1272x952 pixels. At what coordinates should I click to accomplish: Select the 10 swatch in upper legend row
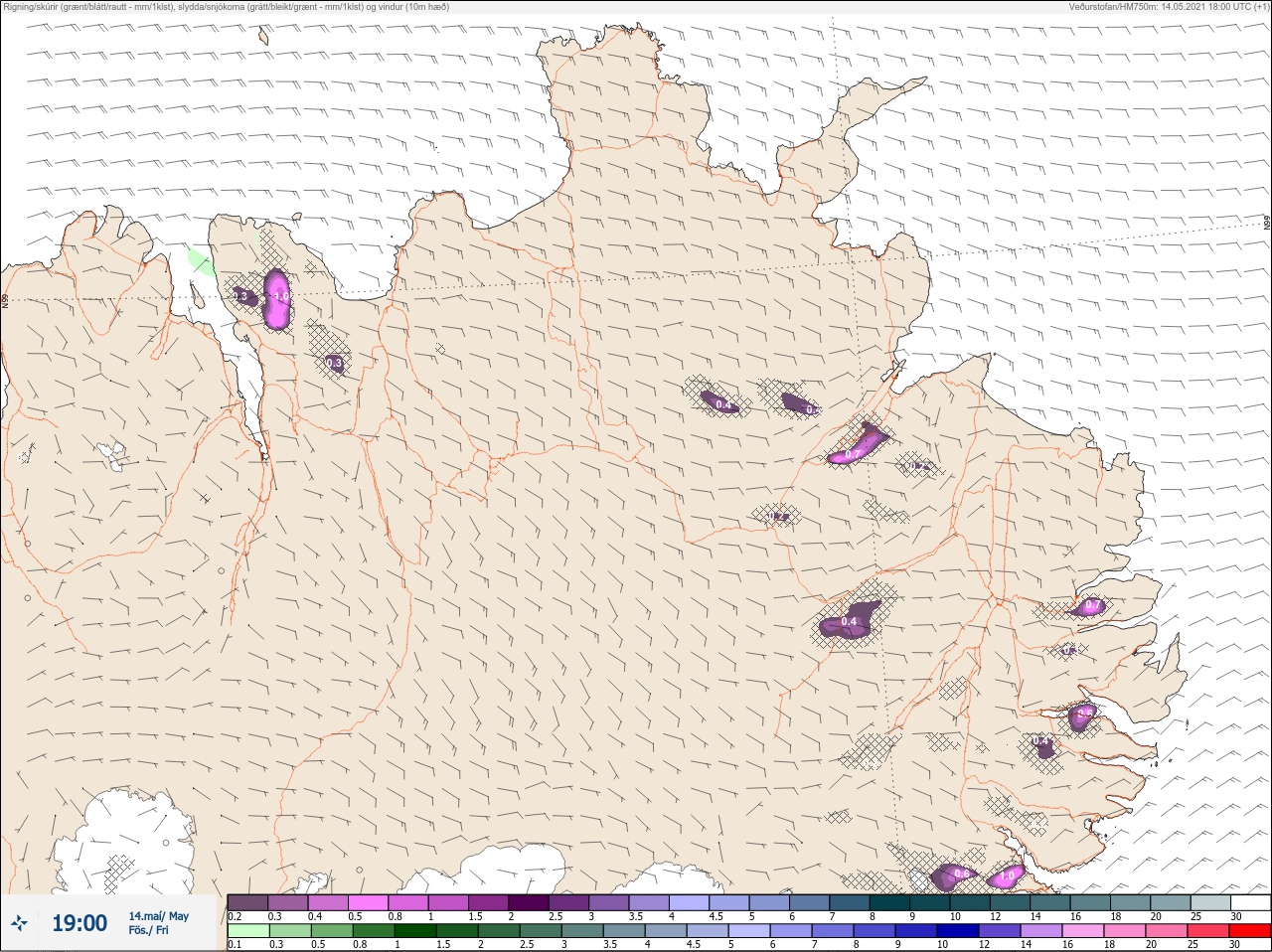point(970,902)
